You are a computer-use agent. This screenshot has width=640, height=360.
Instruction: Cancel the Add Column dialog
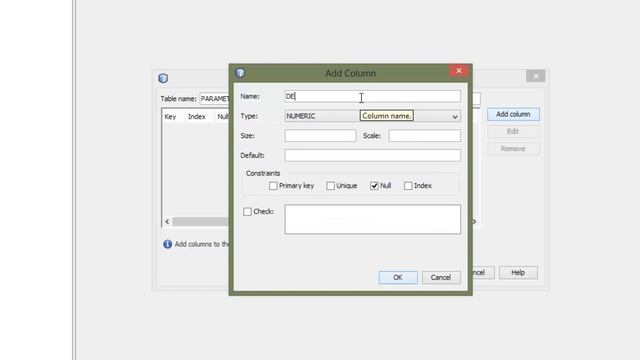point(441,277)
